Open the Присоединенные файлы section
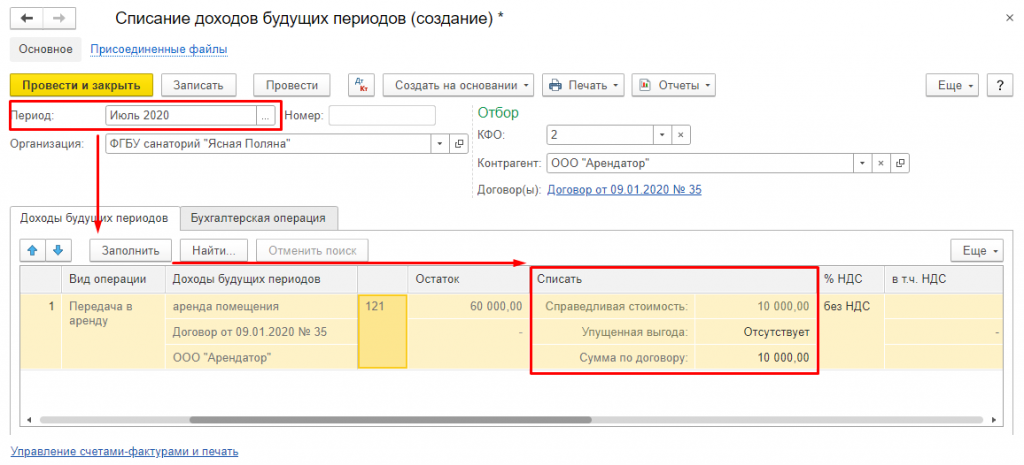The image size is (1024, 465). (158, 49)
